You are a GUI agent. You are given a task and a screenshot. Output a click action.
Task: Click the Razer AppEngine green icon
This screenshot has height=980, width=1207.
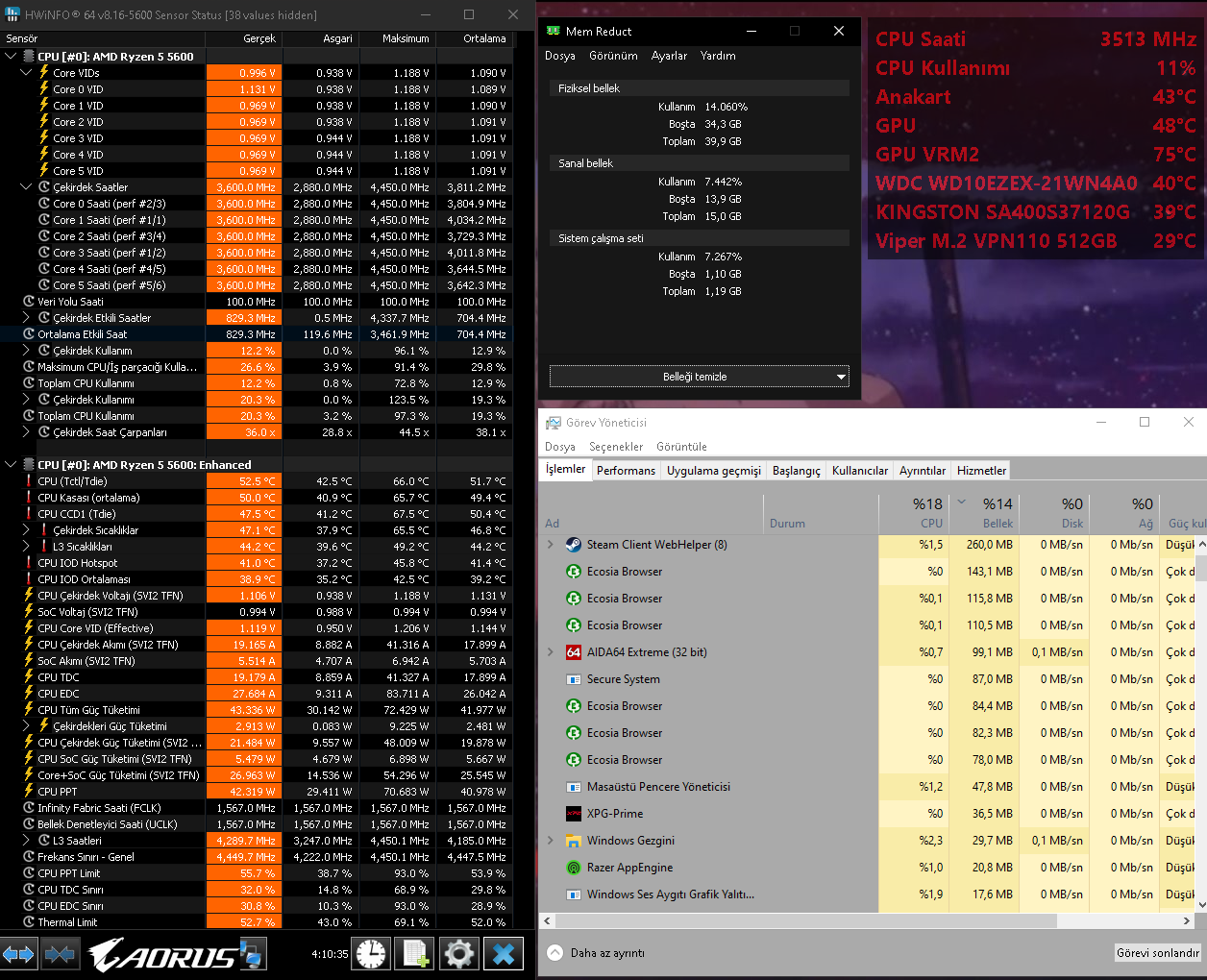point(574,868)
